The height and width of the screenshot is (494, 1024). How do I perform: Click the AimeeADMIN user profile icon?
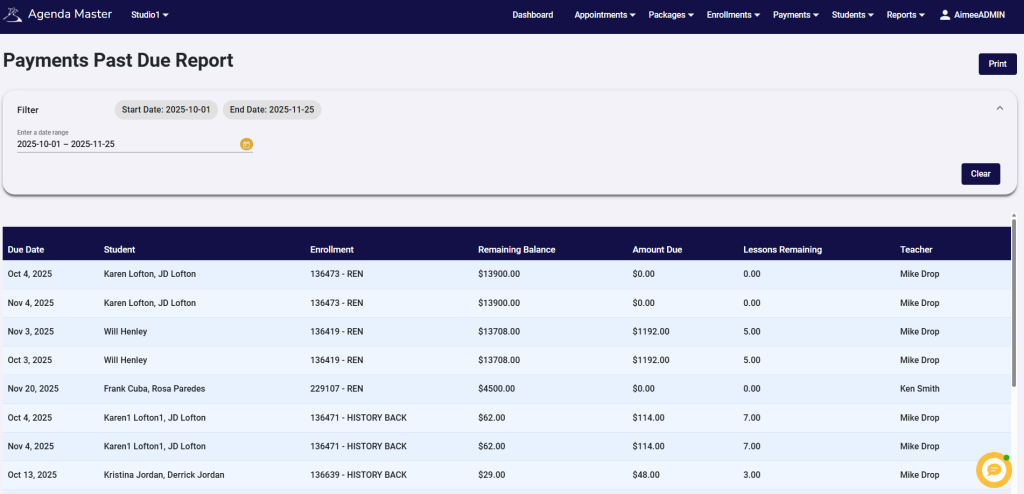pyautogui.click(x=945, y=15)
